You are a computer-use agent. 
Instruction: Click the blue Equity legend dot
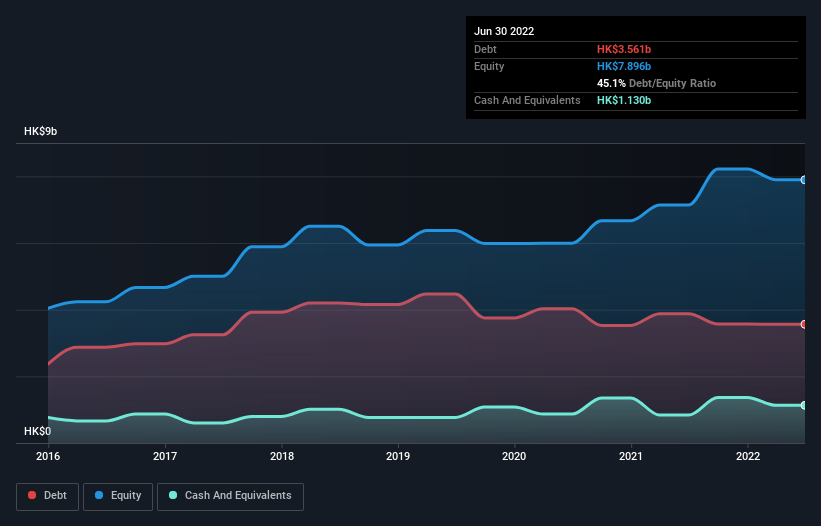coord(99,495)
